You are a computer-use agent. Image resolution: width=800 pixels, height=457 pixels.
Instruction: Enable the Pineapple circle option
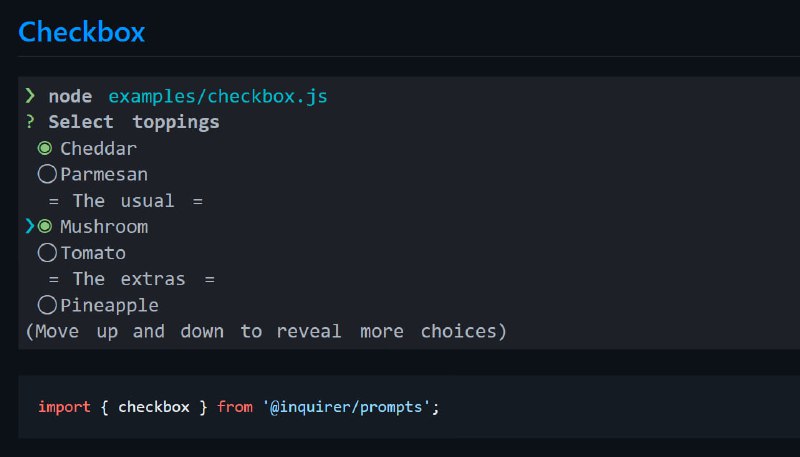click(x=47, y=305)
